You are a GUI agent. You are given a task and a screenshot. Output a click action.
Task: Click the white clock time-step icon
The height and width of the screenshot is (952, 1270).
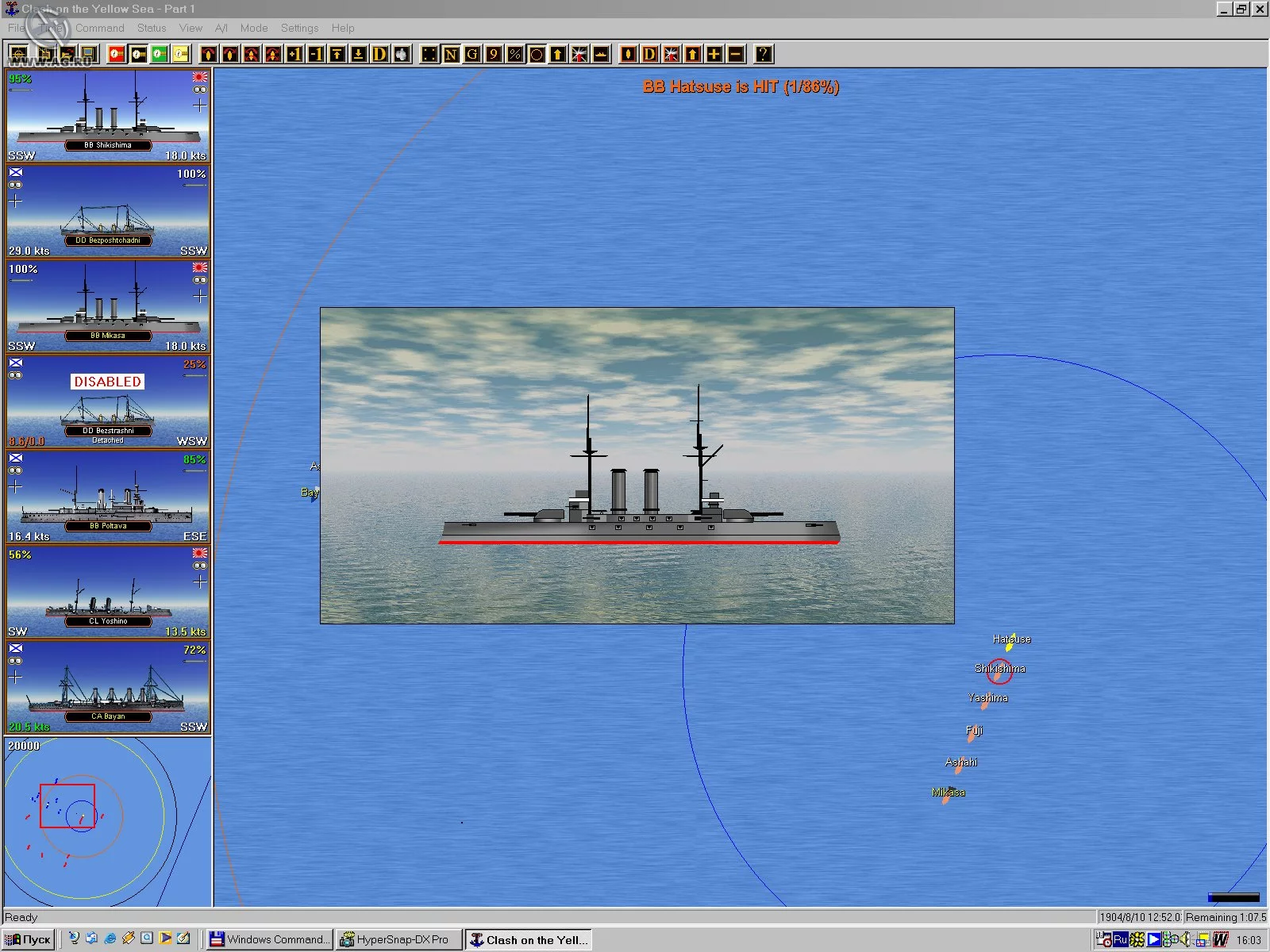tap(138, 54)
